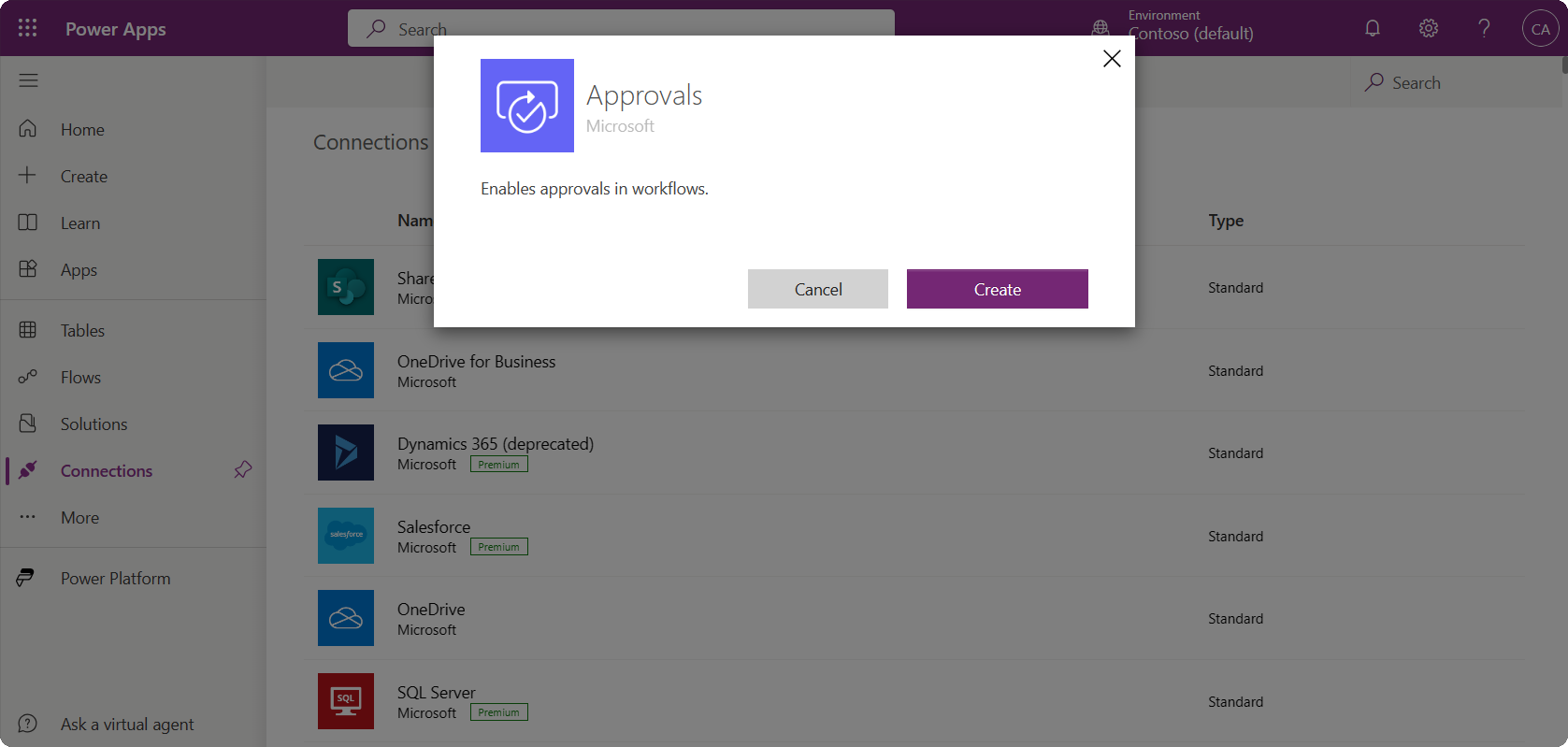Click the Home icon in sidebar
1568x747 pixels.
[28, 129]
